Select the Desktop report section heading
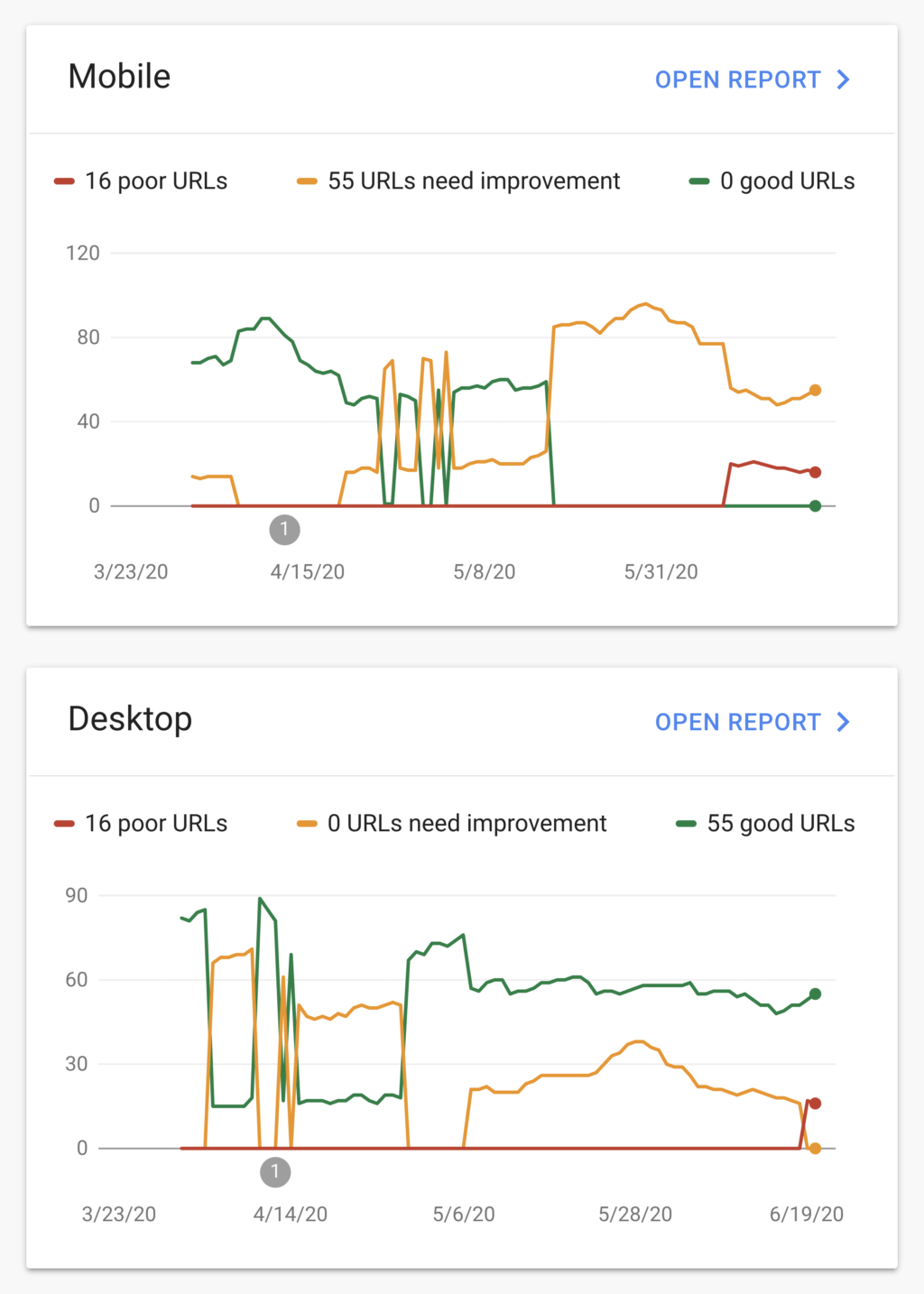The image size is (924, 1294). [x=130, y=719]
